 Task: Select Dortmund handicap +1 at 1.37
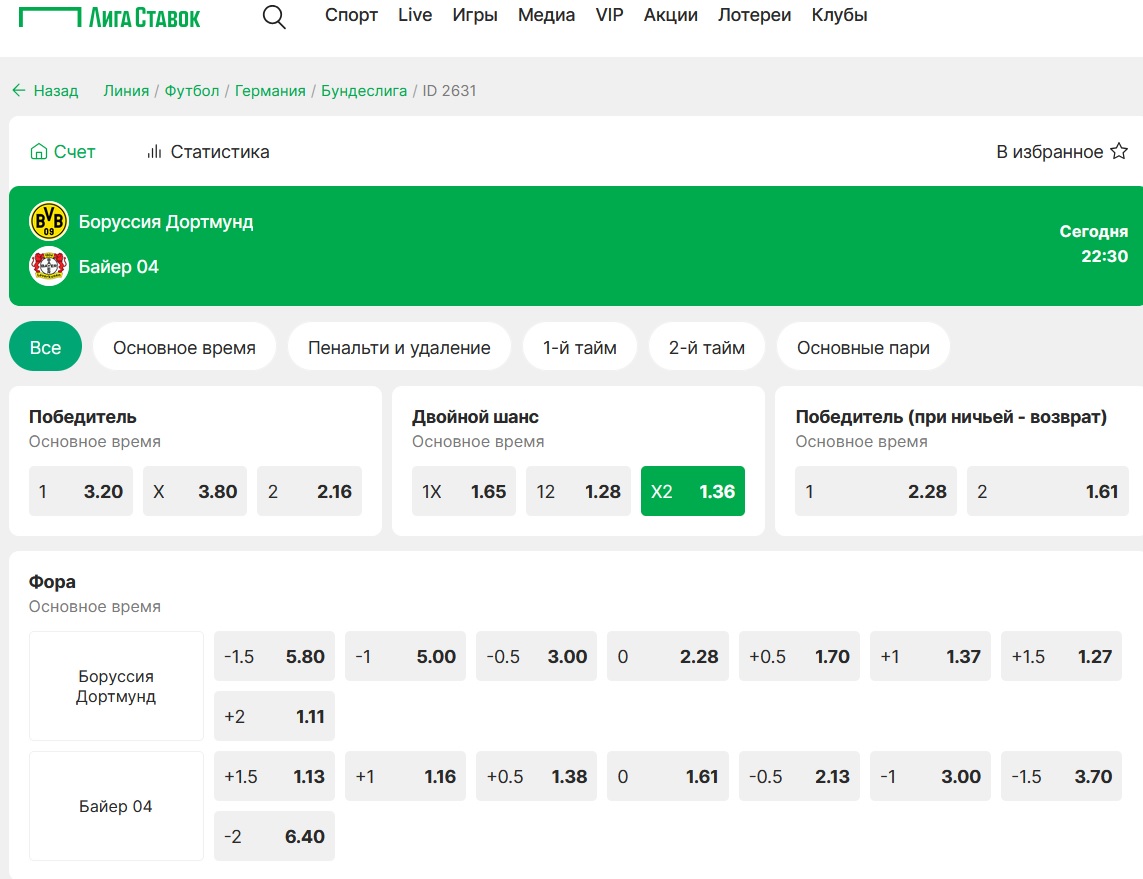(930, 656)
